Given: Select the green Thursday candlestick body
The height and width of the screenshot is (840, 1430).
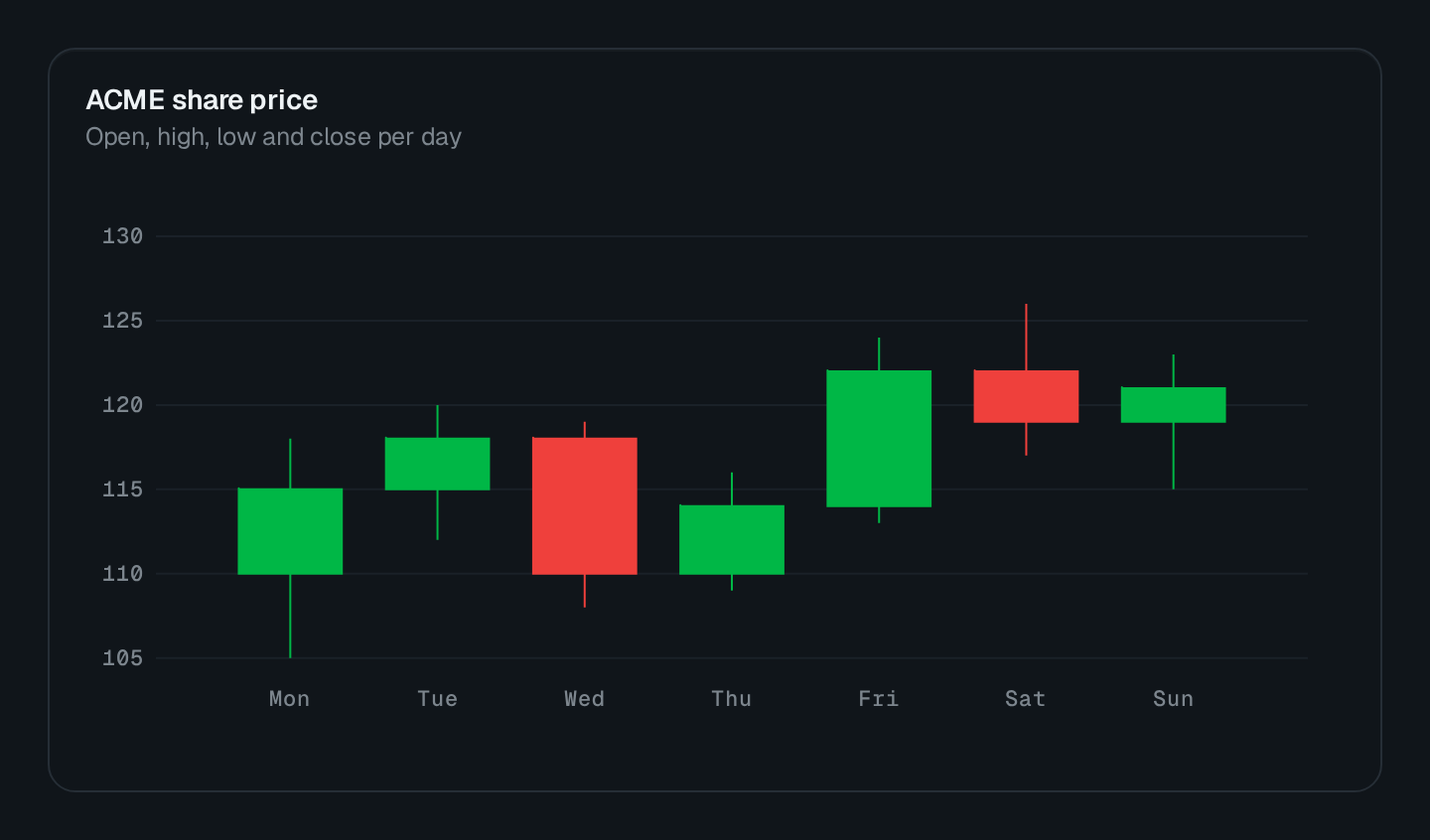Looking at the screenshot, I should point(732,539).
